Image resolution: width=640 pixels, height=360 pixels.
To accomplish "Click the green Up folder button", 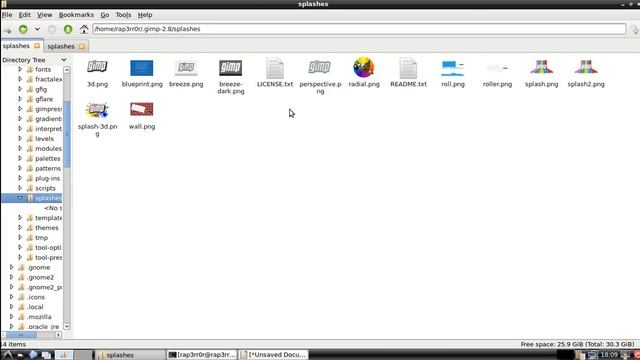I will (x=68, y=29).
